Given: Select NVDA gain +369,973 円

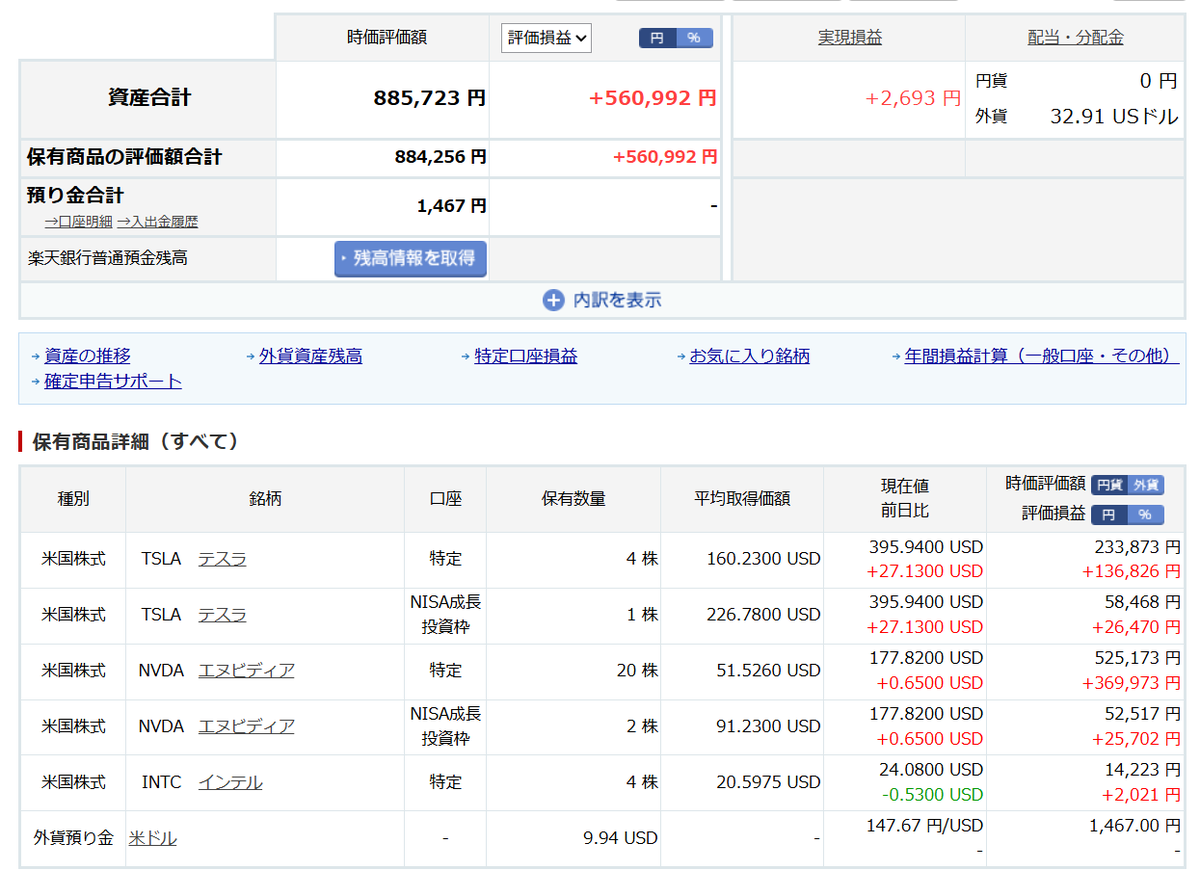Looking at the screenshot, I should coord(1131,683).
